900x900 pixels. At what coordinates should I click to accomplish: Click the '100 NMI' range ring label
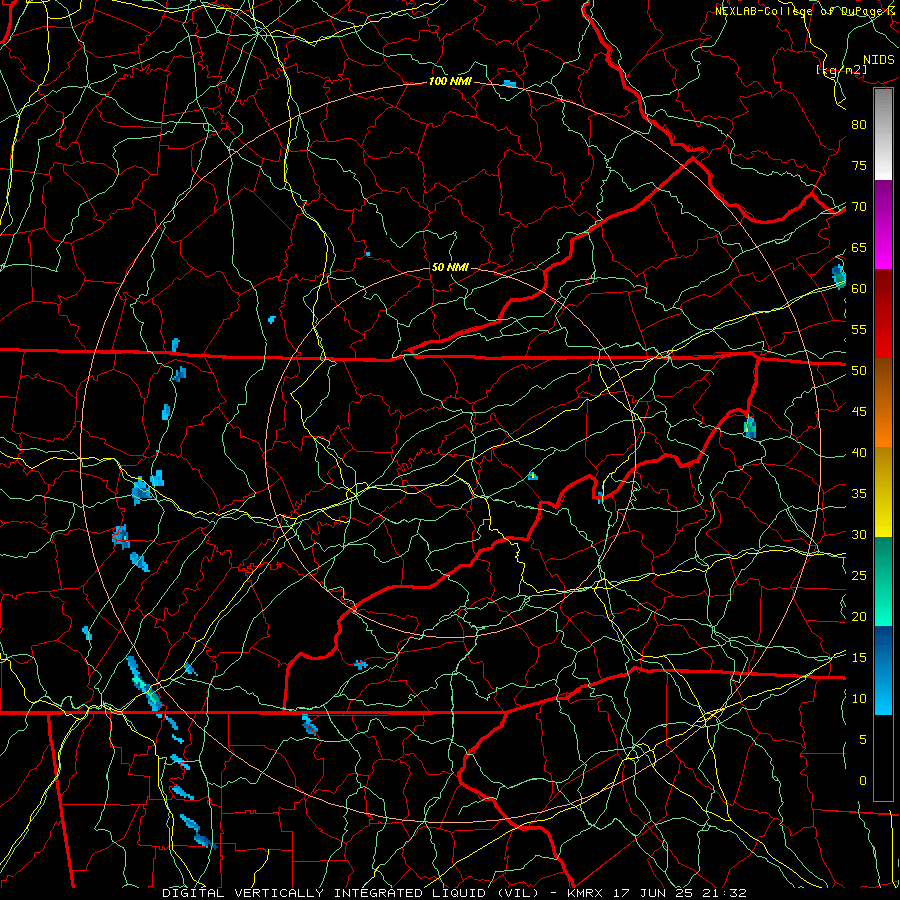[x=450, y=82]
